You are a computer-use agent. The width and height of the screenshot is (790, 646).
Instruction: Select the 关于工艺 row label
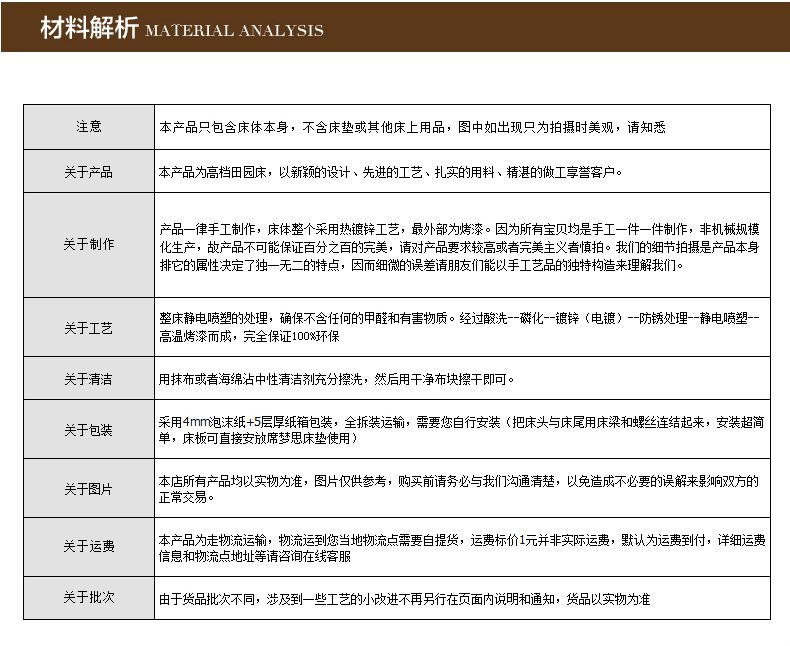click(88, 328)
